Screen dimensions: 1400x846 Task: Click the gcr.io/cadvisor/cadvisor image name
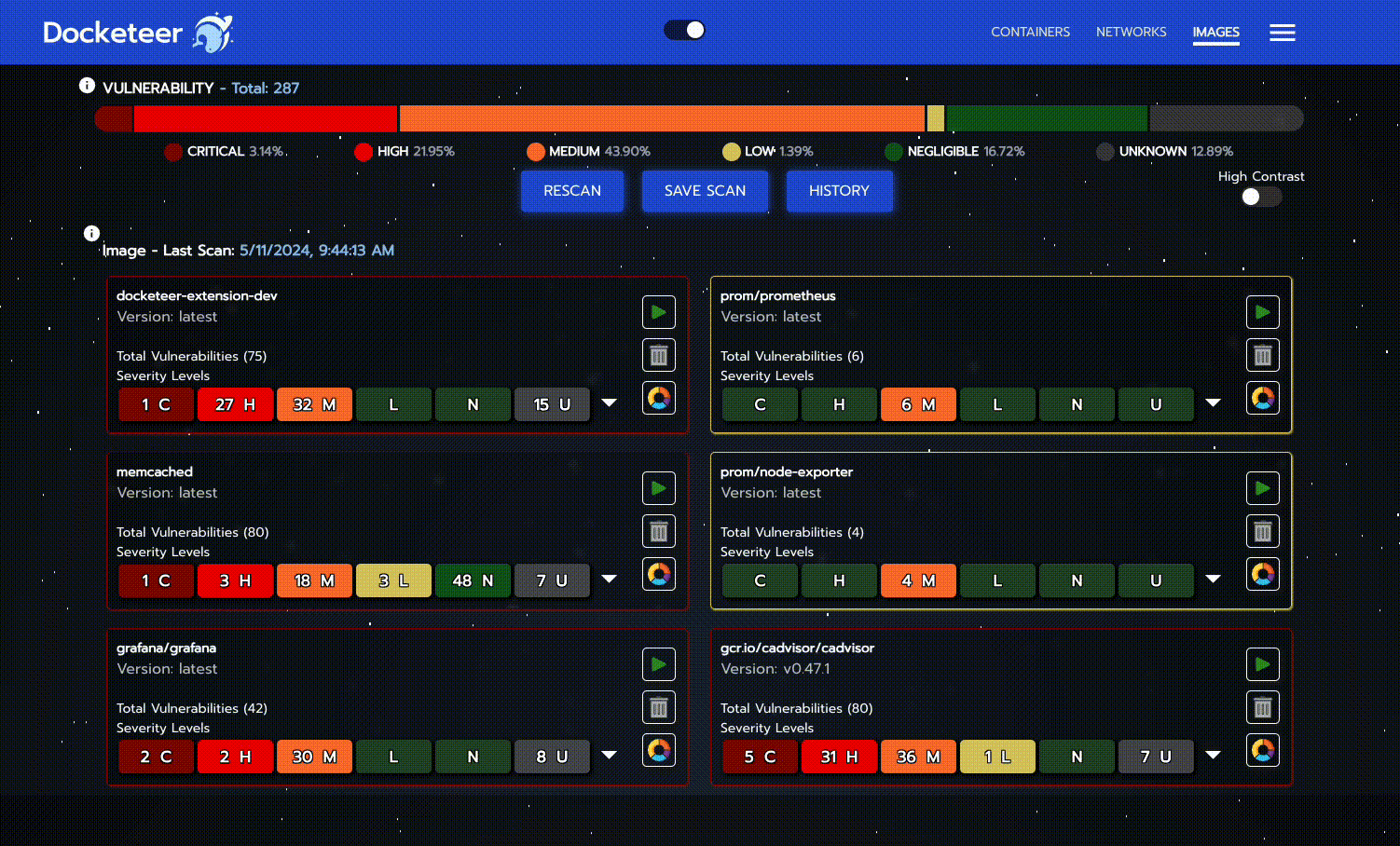797,648
